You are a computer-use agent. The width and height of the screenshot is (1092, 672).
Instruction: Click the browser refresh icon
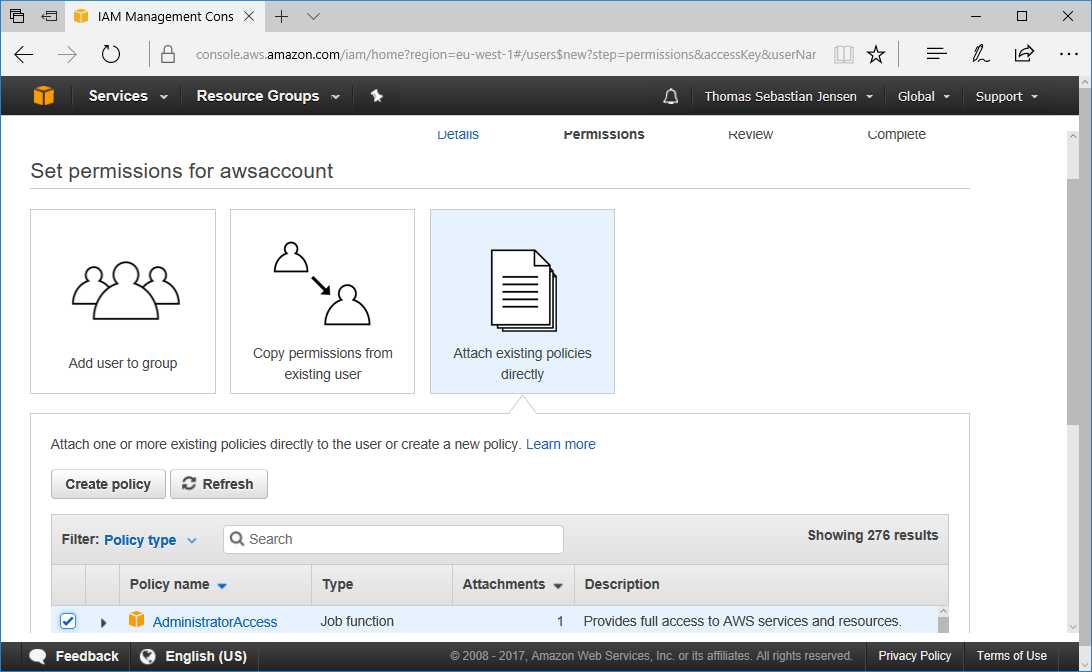[x=111, y=54]
